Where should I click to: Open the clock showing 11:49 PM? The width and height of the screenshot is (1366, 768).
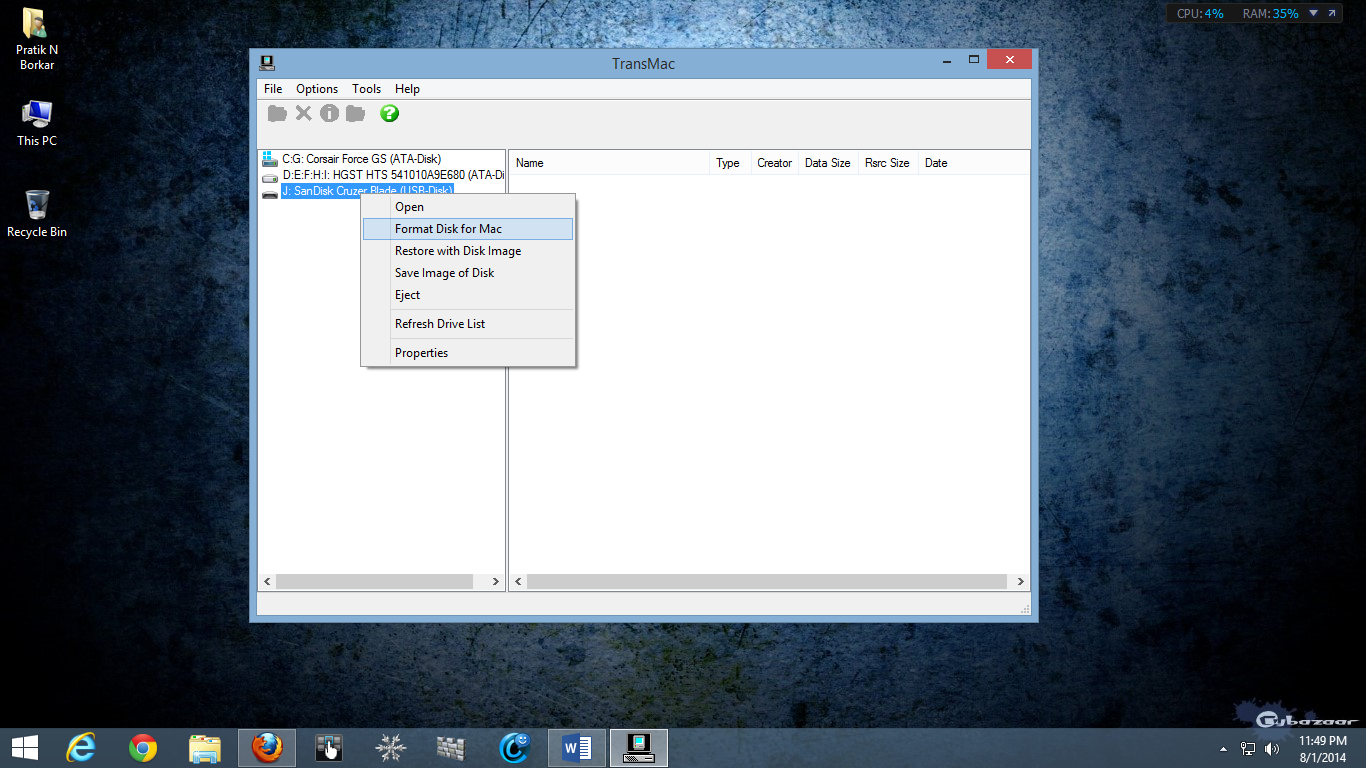[x=1322, y=749]
